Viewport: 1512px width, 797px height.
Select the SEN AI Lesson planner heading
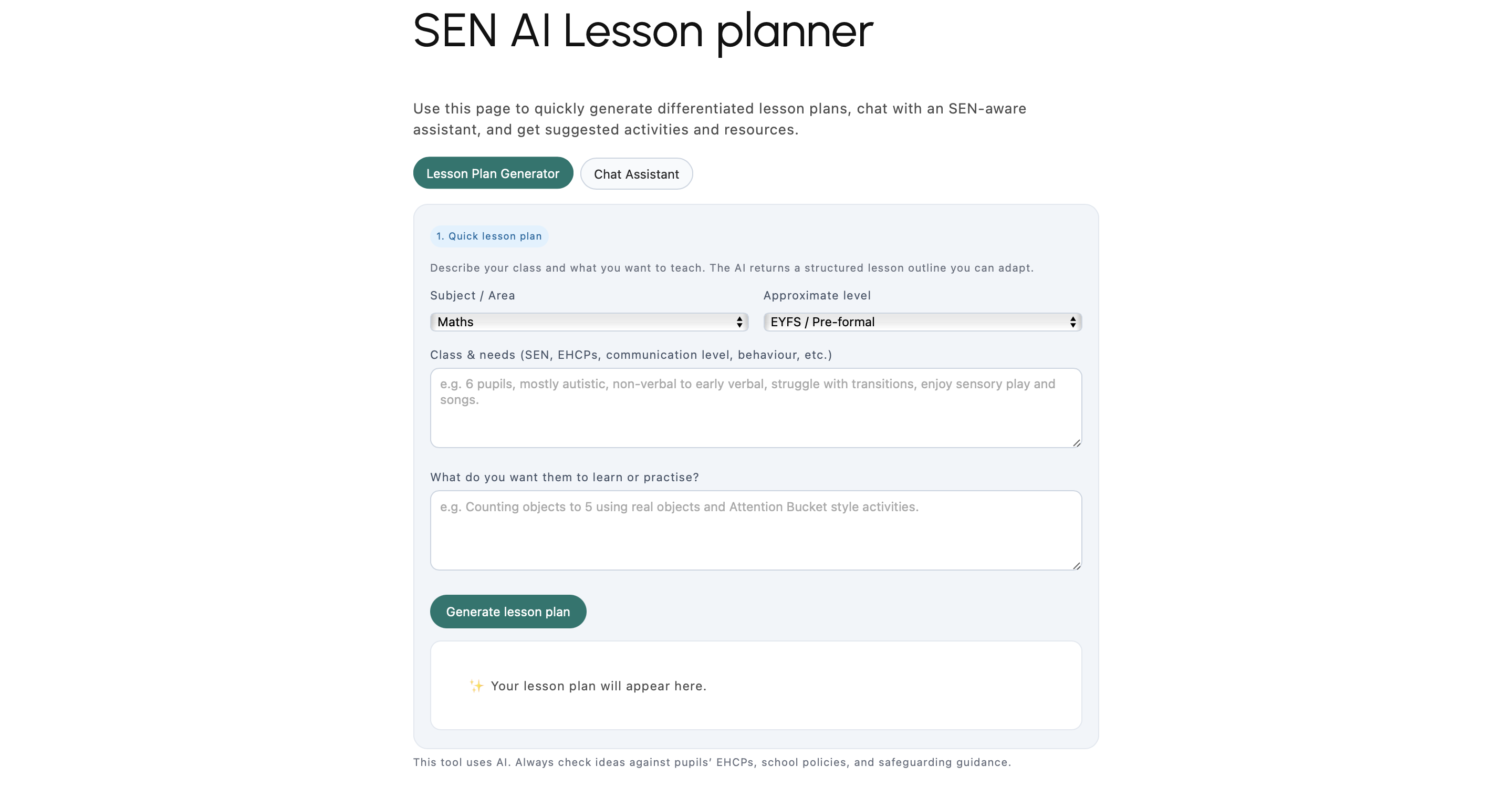point(642,31)
